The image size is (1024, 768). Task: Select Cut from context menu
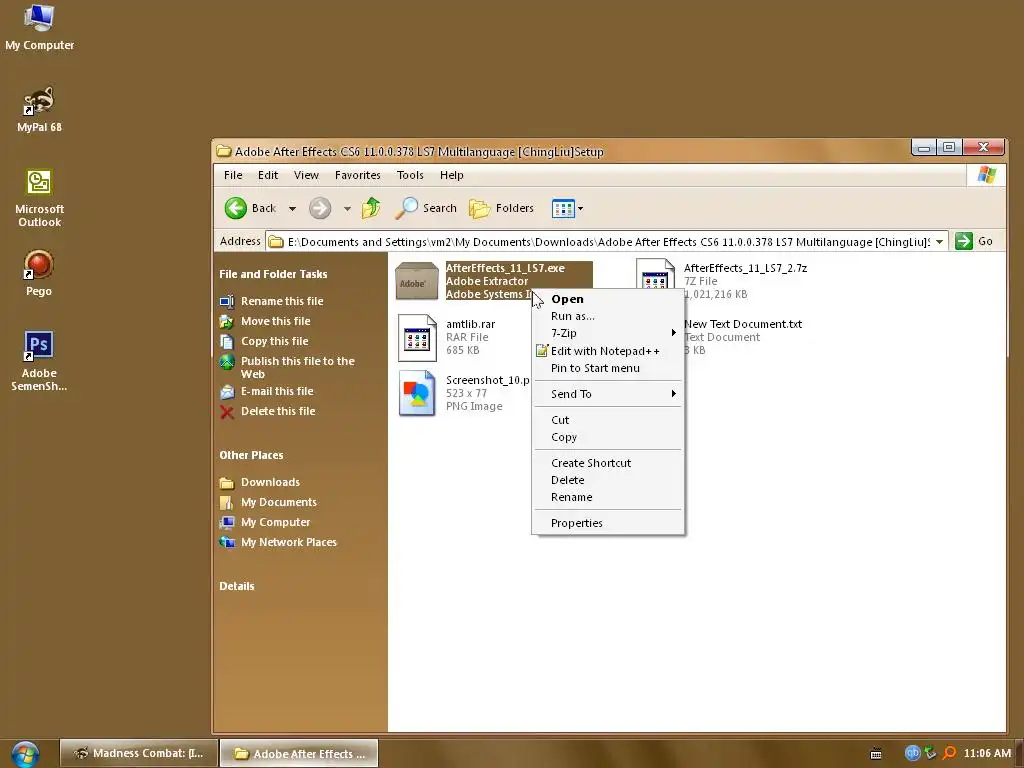point(607,420)
